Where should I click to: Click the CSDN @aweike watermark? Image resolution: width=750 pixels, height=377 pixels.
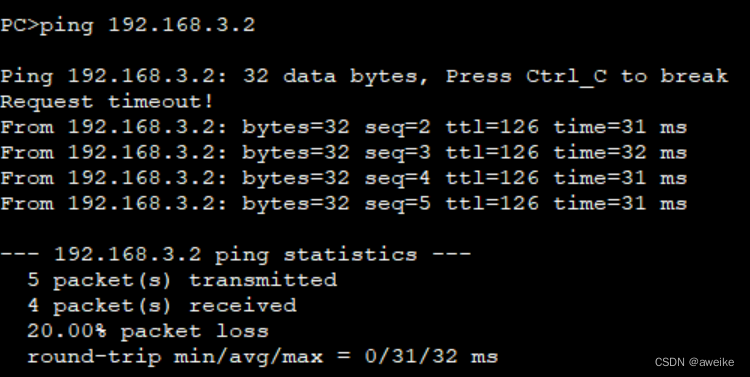[x=694, y=362]
